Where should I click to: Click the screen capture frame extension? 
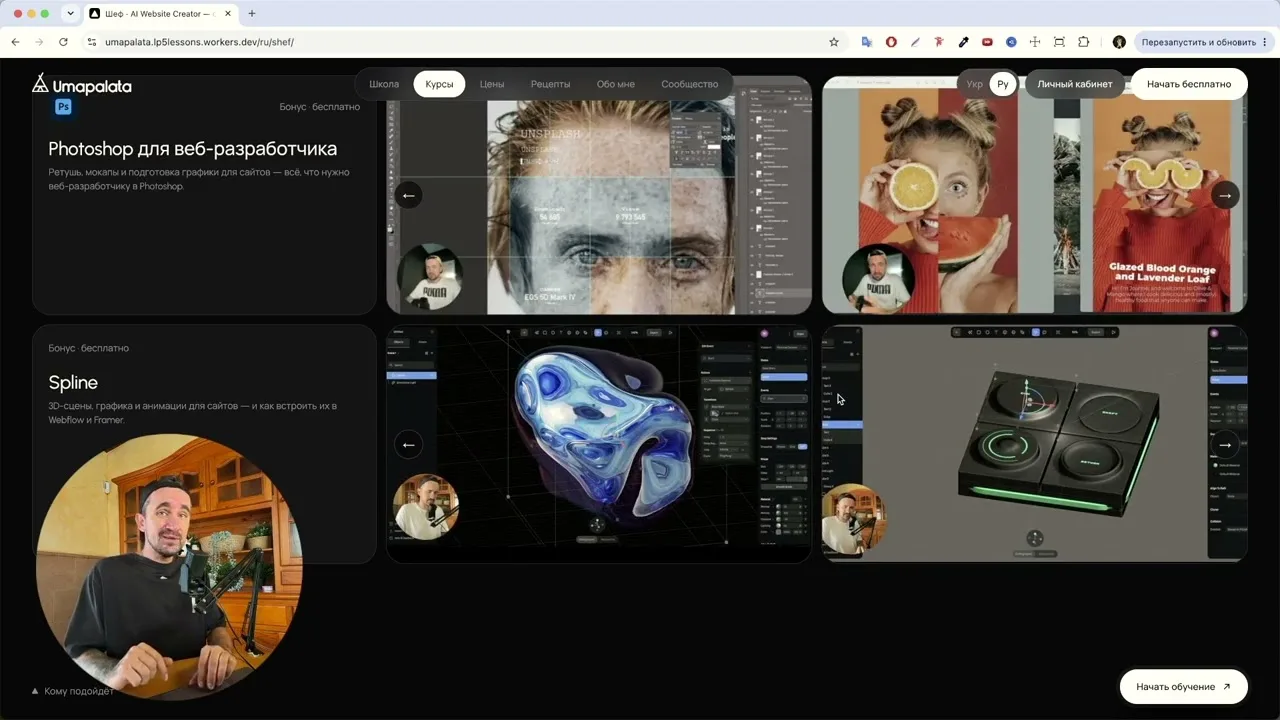click(x=1059, y=42)
